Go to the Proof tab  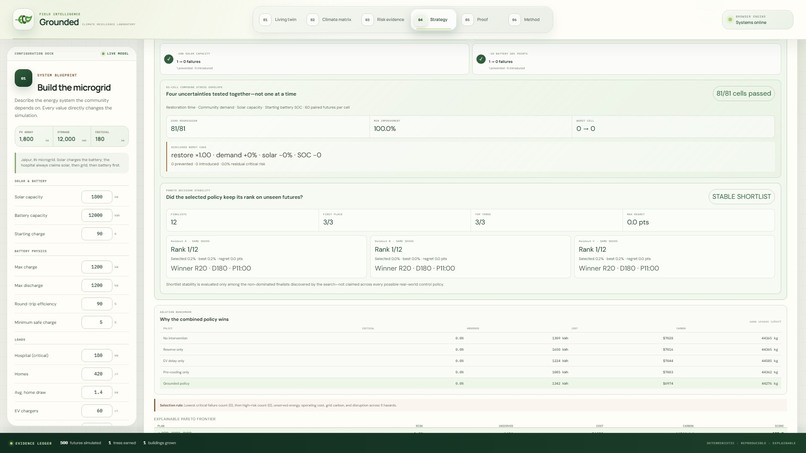pos(476,20)
